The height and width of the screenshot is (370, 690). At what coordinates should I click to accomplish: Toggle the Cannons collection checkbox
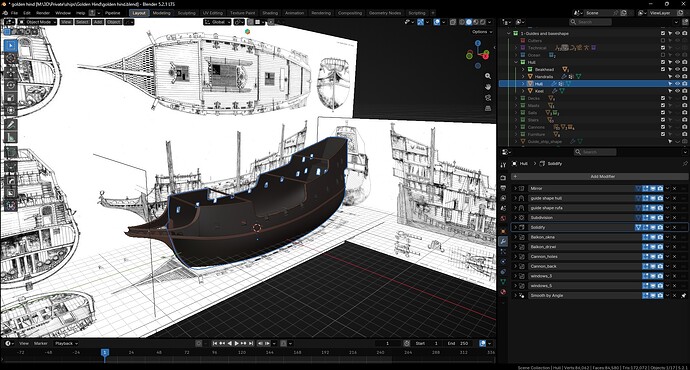click(x=663, y=127)
